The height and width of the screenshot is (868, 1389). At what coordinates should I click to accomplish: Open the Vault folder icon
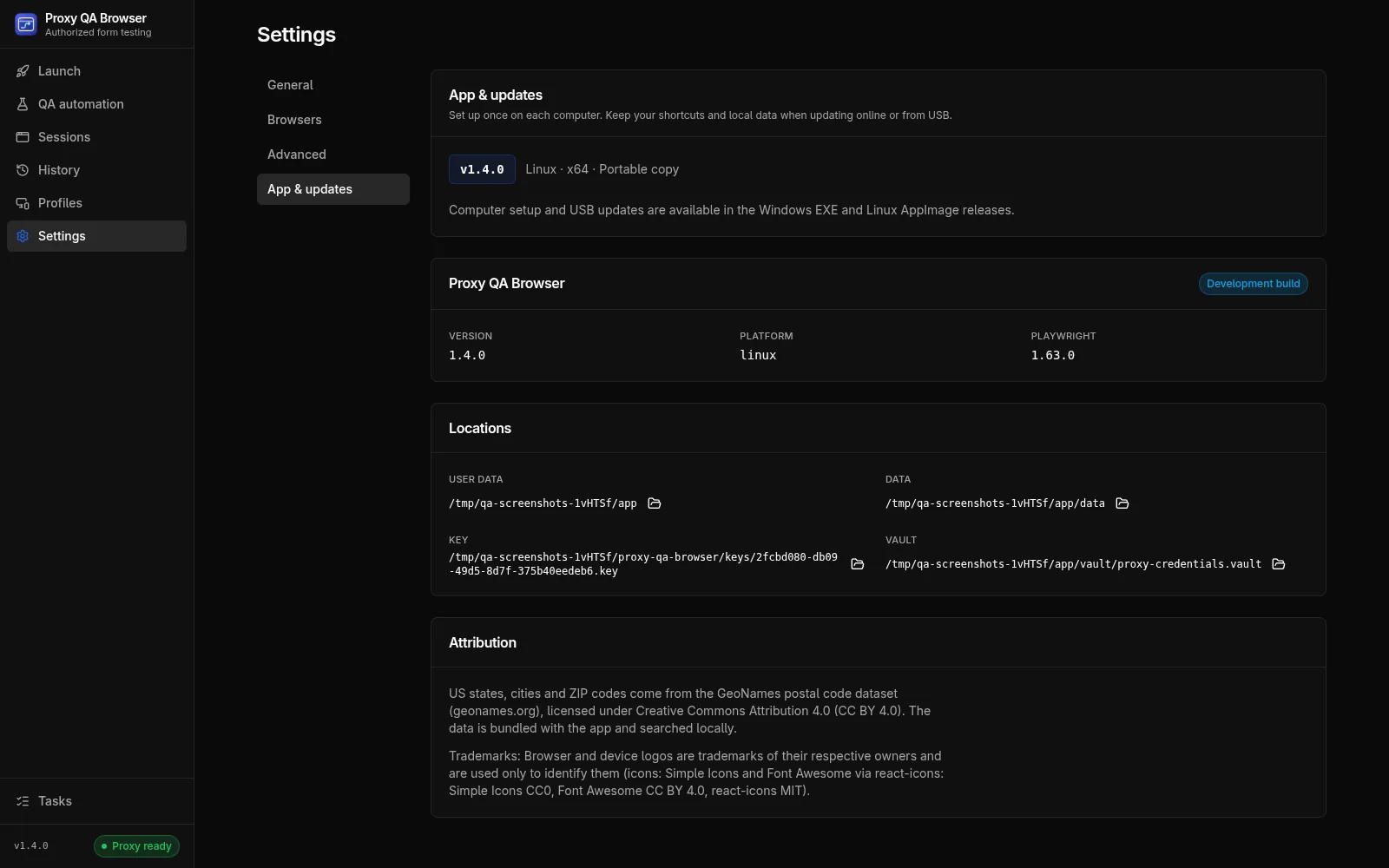point(1279,564)
